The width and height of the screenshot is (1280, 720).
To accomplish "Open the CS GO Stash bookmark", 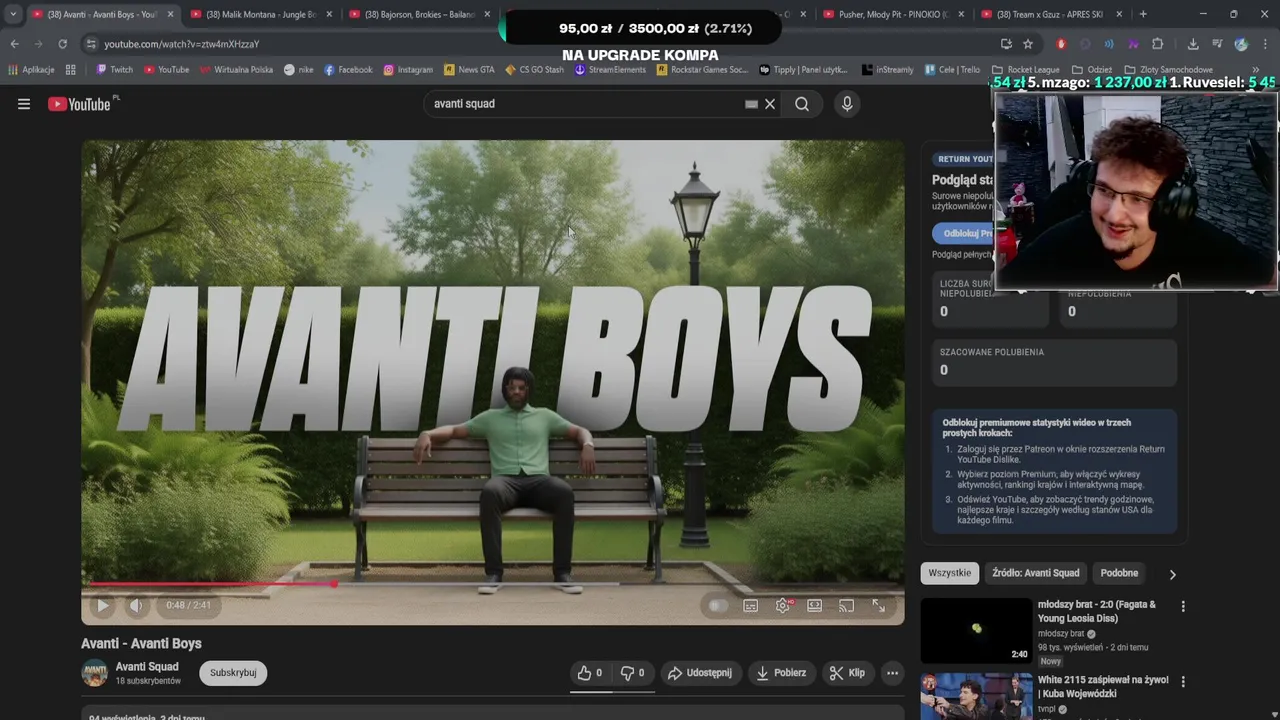I will click(x=535, y=70).
